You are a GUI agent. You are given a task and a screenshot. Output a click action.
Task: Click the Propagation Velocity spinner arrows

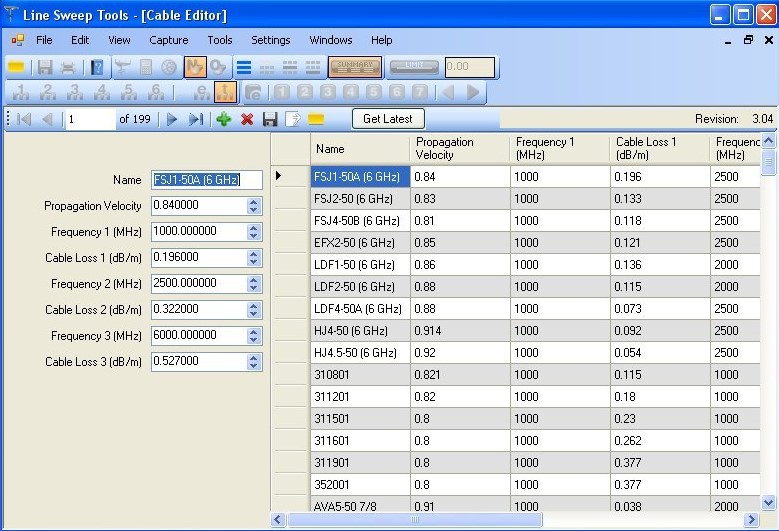[254, 205]
